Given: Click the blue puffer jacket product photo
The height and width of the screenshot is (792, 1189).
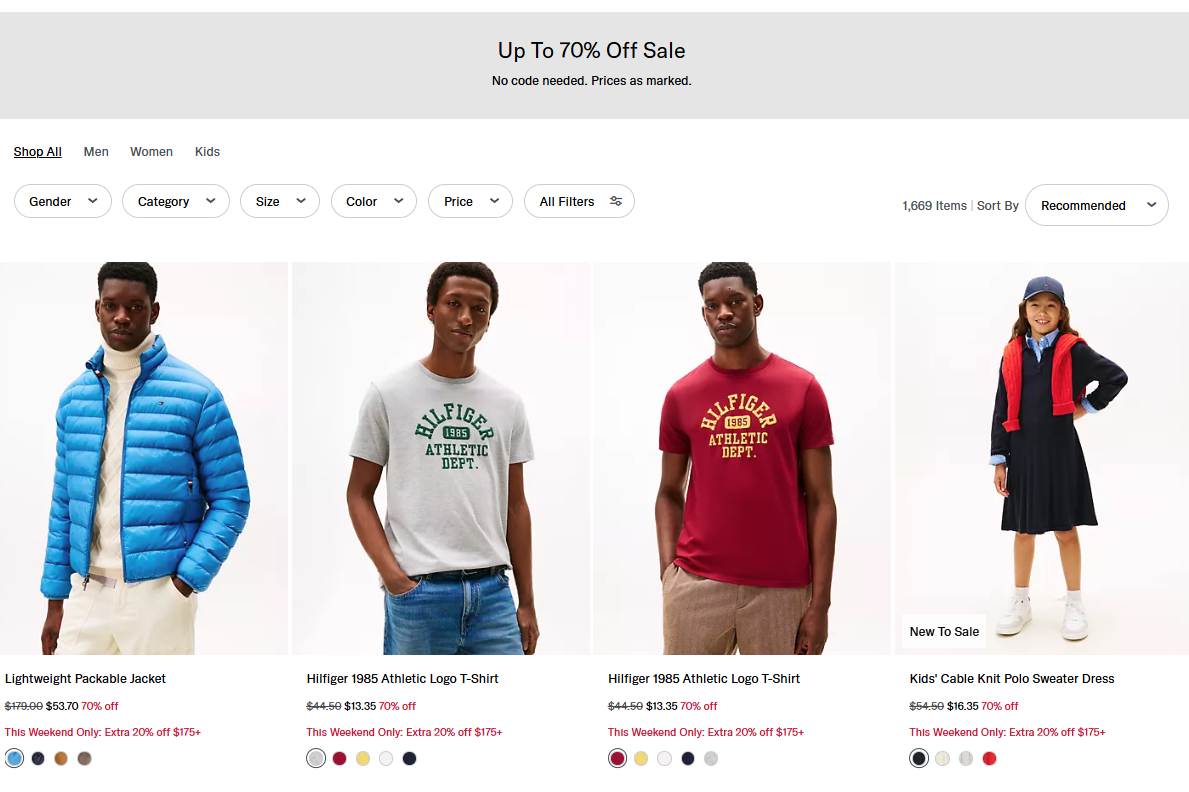Looking at the screenshot, I should 144,458.
